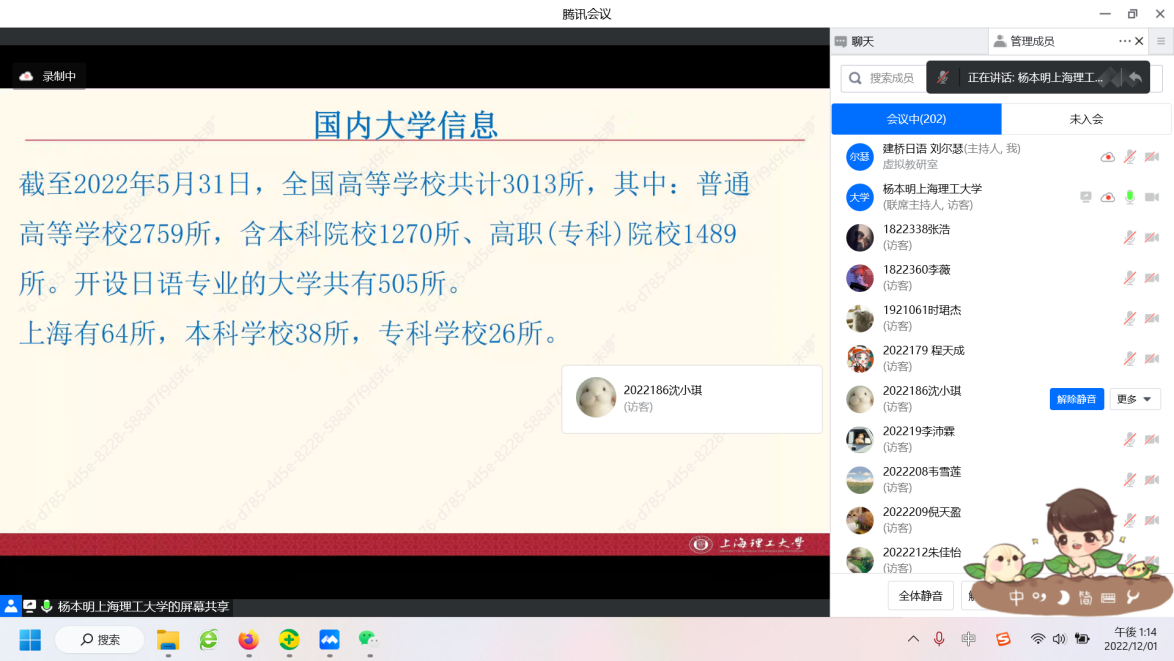Open the WeChat icon in the taskbar

(370, 639)
